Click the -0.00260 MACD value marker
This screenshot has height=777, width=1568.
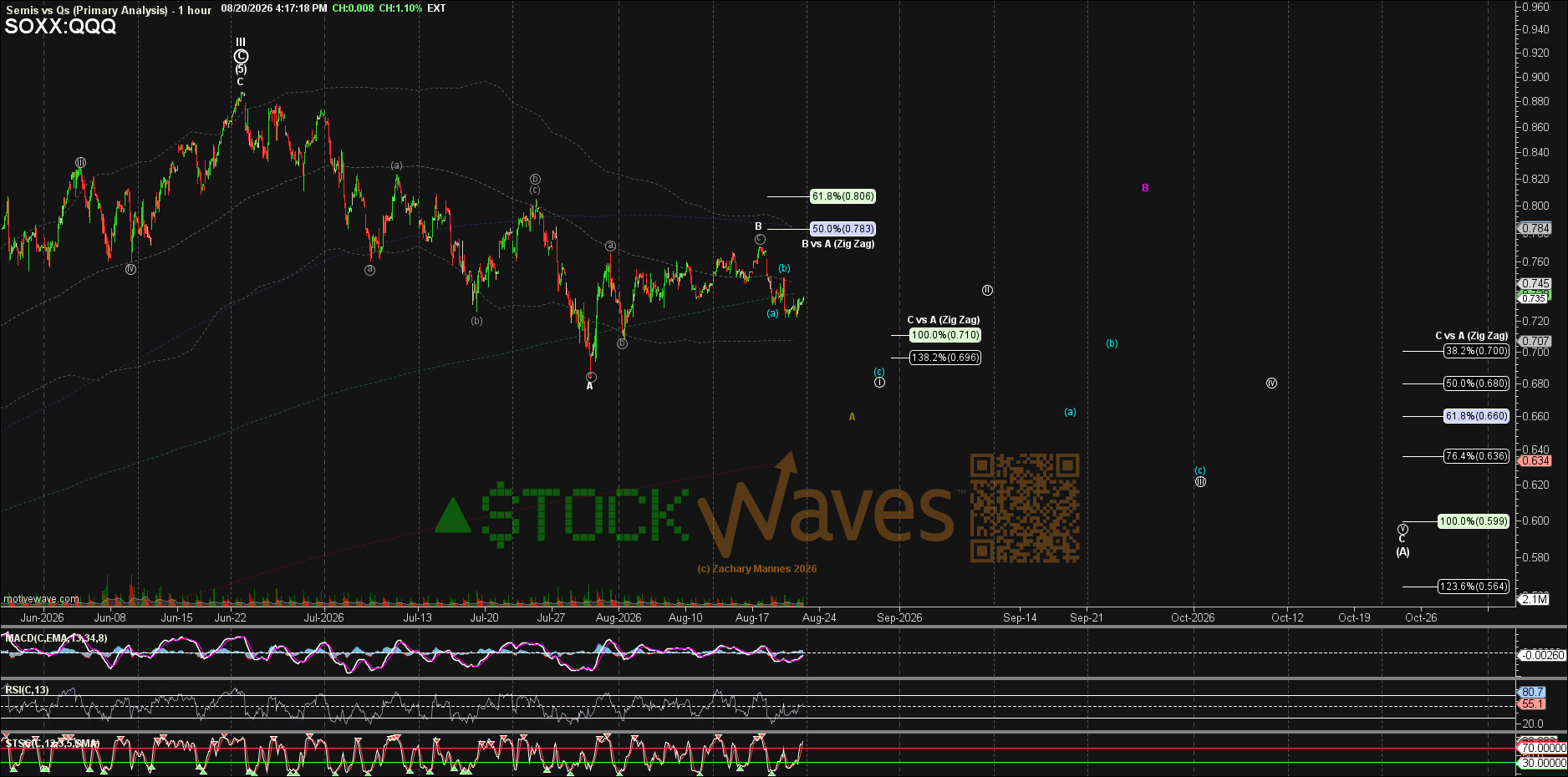pyautogui.click(x=1542, y=656)
